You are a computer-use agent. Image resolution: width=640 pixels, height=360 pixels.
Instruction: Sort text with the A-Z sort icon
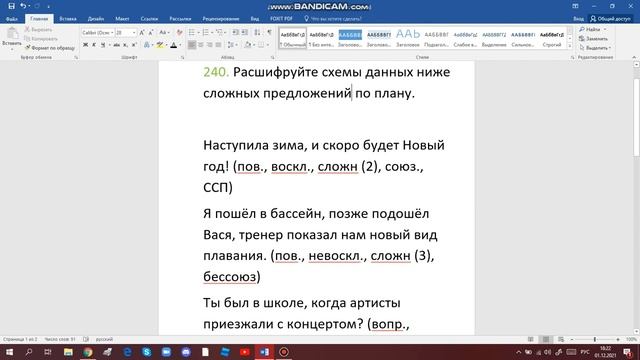pyautogui.click(x=258, y=33)
